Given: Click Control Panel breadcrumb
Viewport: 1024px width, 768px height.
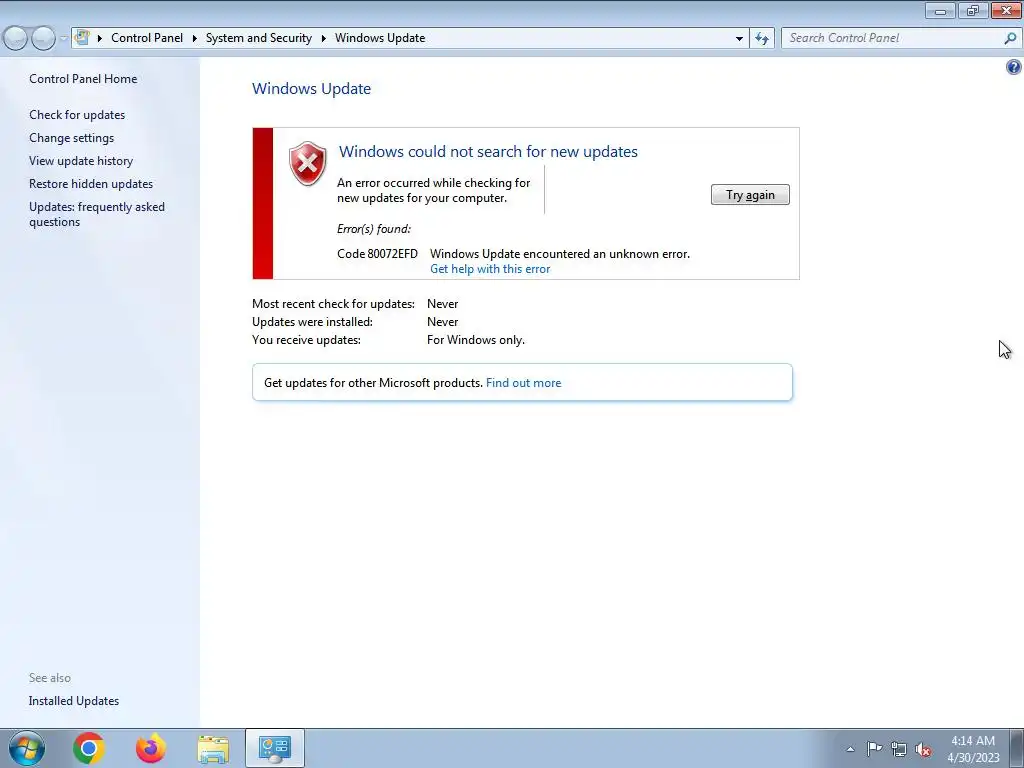Looking at the screenshot, I should pos(147,38).
